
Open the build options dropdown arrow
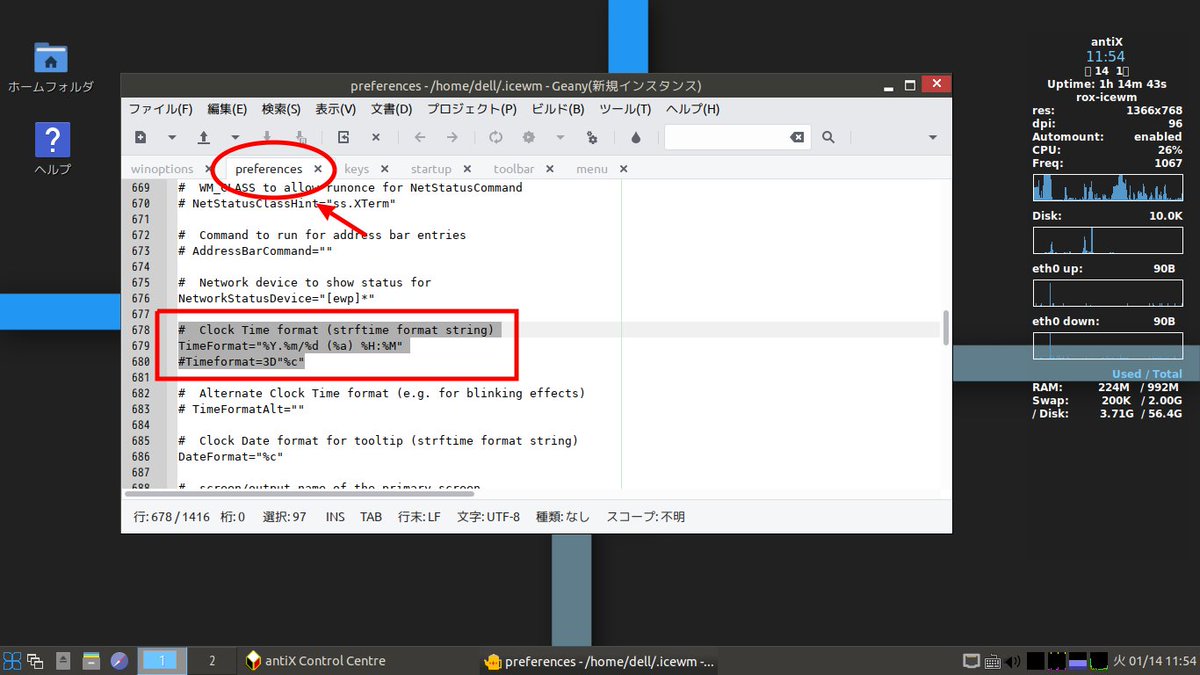coord(558,137)
